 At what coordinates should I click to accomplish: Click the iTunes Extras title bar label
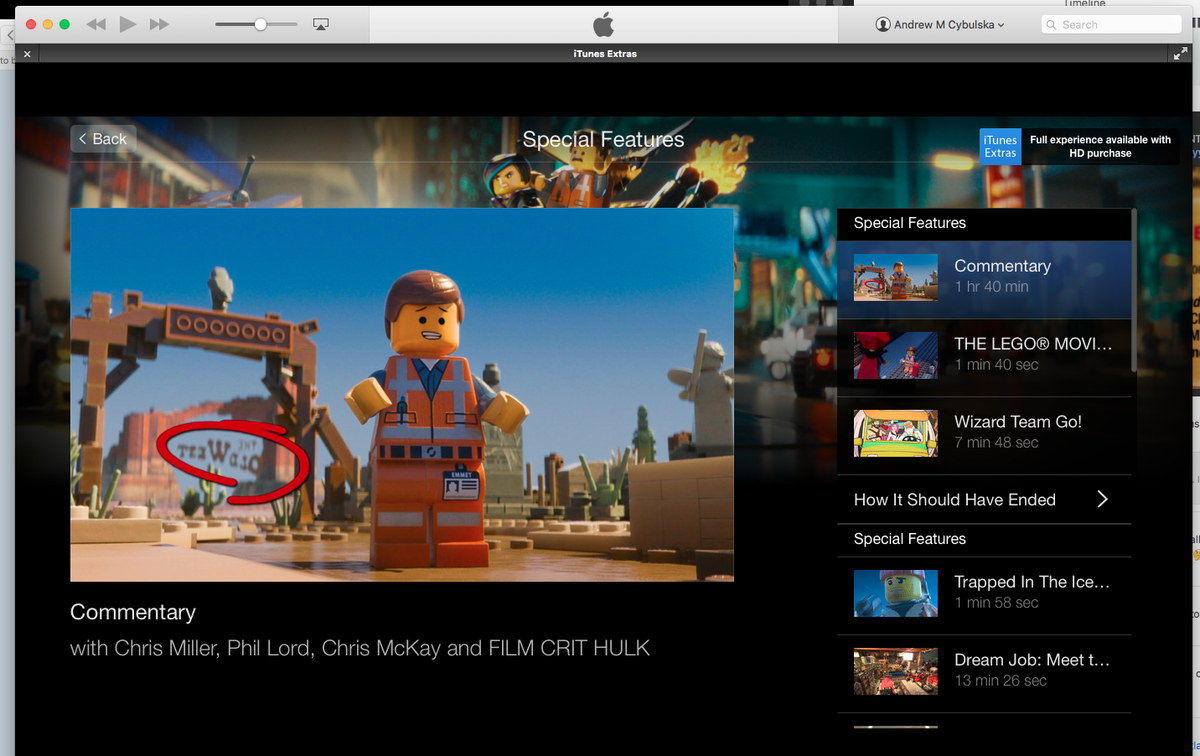pyautogui.click(x=605, y=54)
